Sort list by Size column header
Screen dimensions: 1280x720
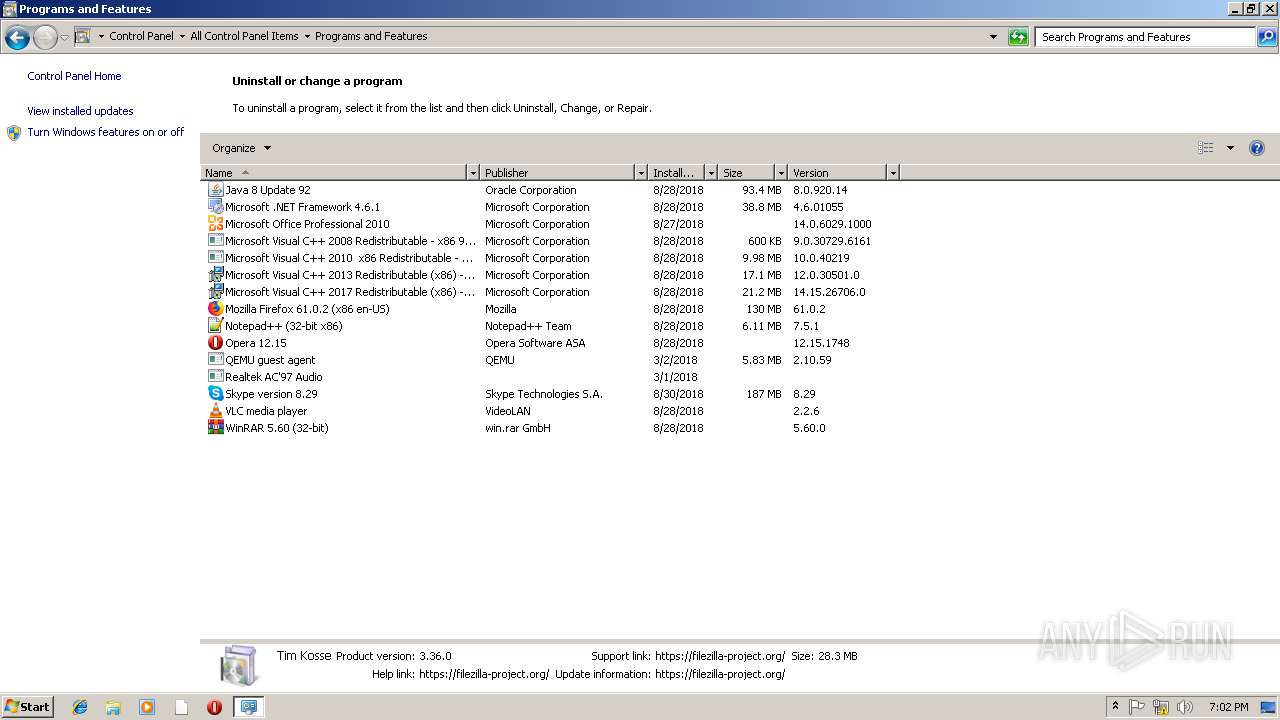[x=747, y=173]
